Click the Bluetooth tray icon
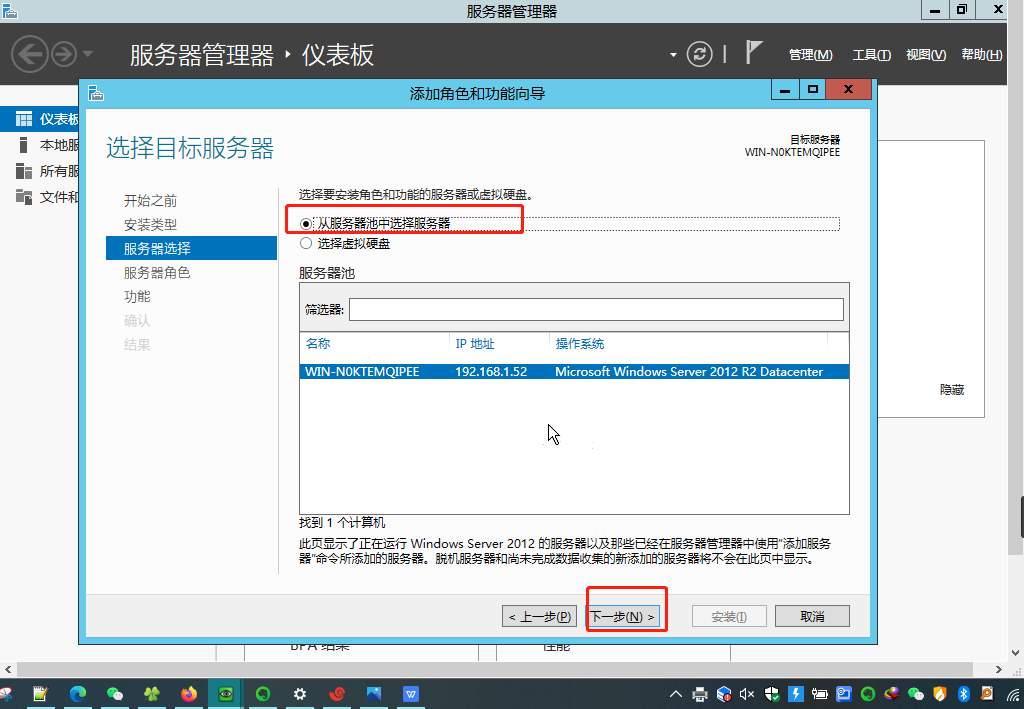 [x=964, y=694]
